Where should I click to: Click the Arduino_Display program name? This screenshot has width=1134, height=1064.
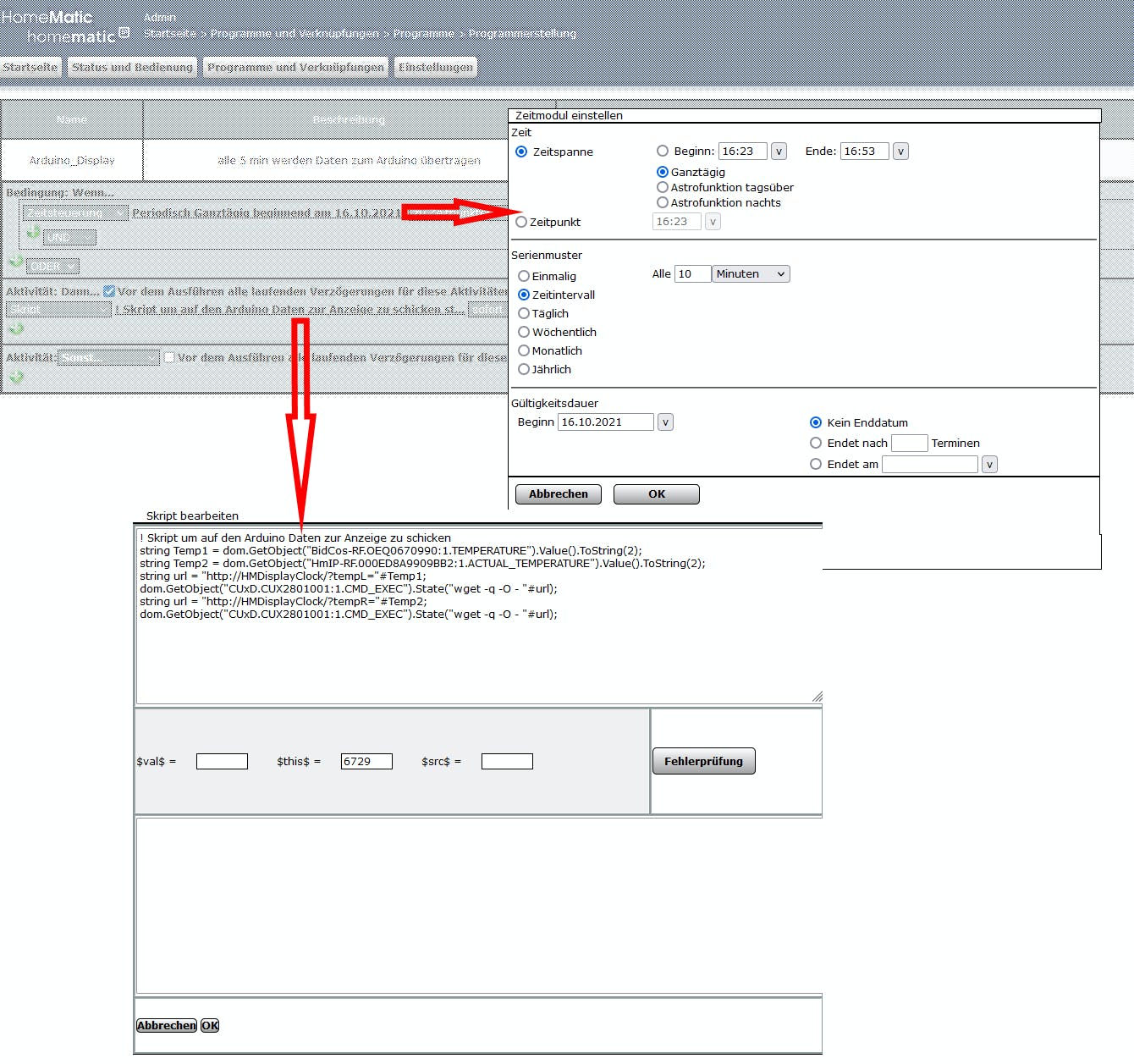point(72,160)
